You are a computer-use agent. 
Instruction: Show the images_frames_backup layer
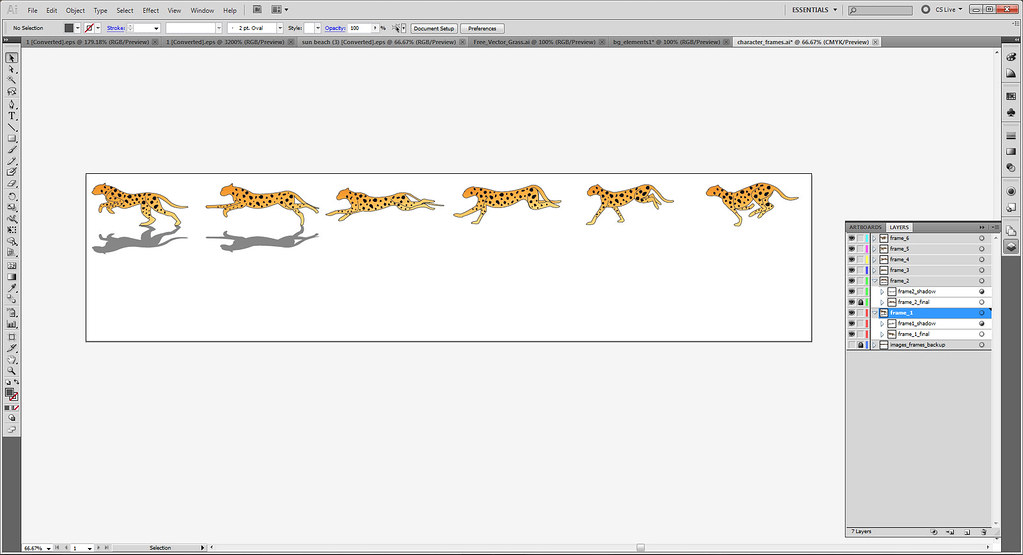pos(851,345)
